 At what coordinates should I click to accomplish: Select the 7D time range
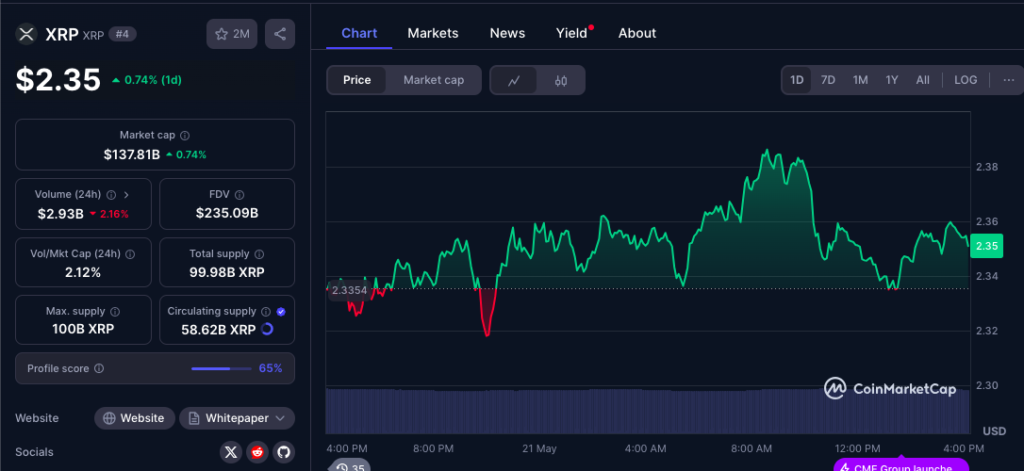pyautogui.click(x=828, y=80)
